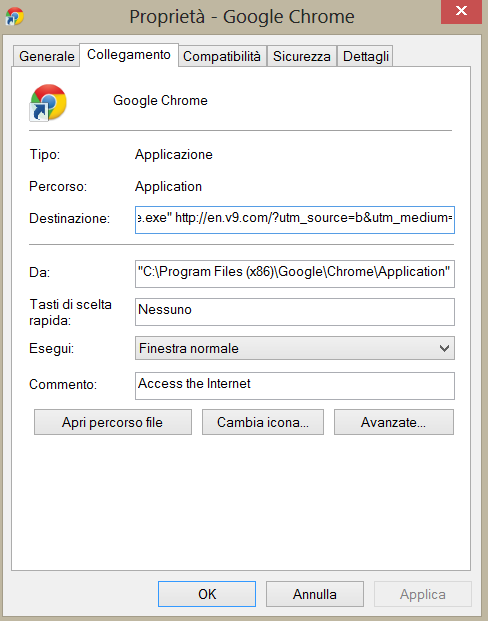Open the Compatibilità tab
488x621 pixels.
click(222, 56)
